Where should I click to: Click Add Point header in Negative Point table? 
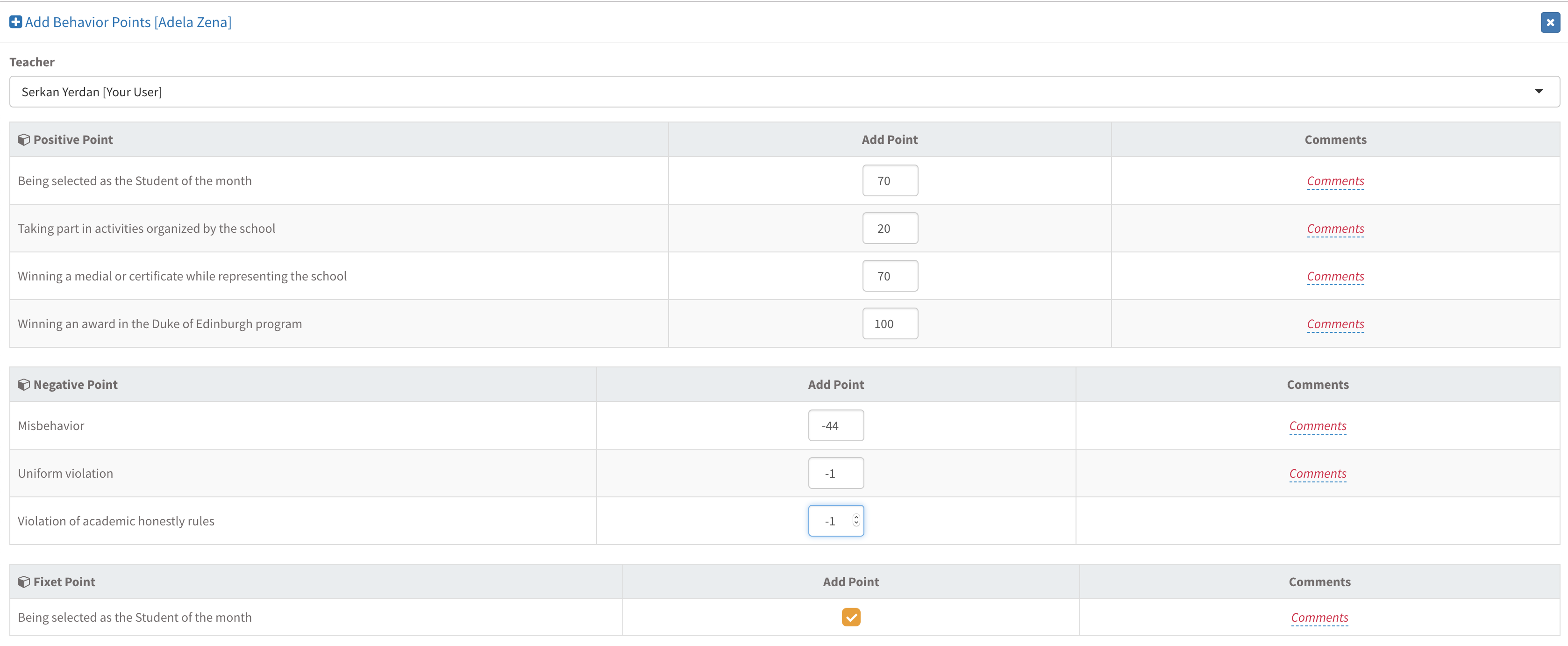836,385
